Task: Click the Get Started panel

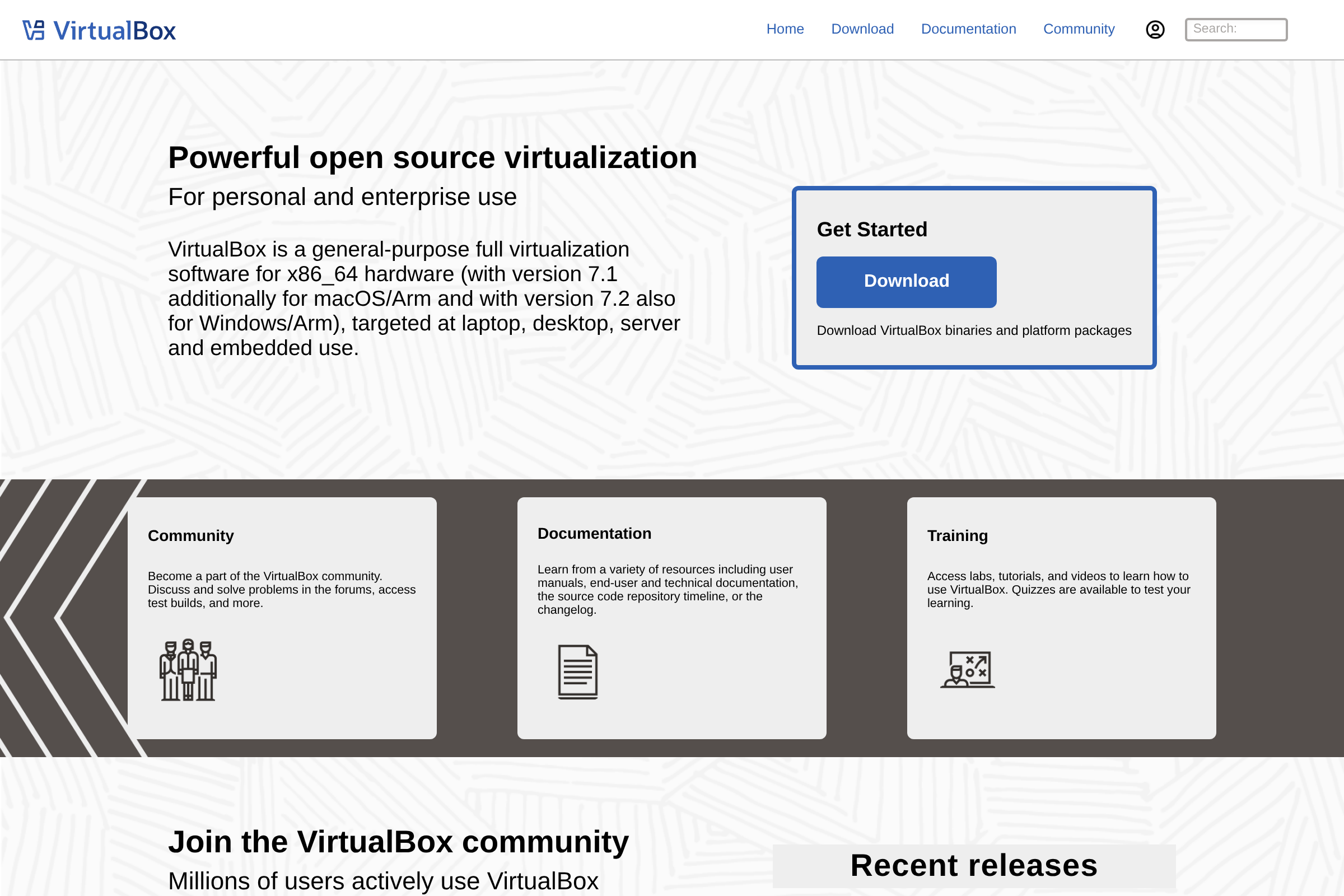Action: coord(973,277)
